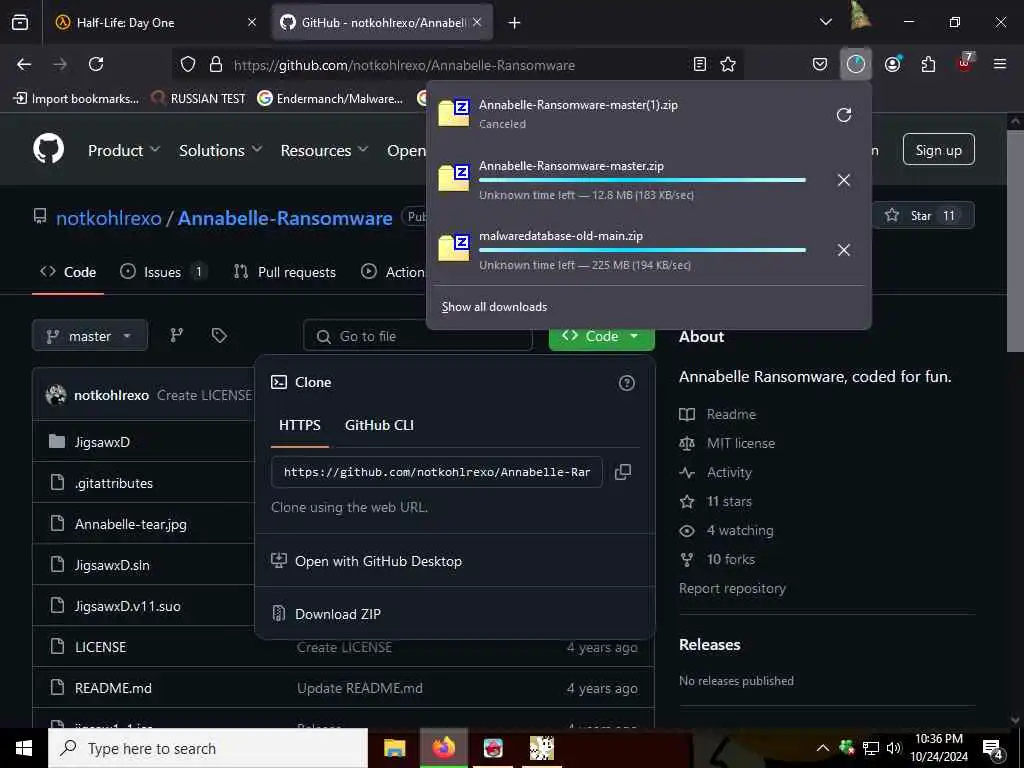
Task: Open Annabelle-tear.jpg file
Action: tap(131, 524)
